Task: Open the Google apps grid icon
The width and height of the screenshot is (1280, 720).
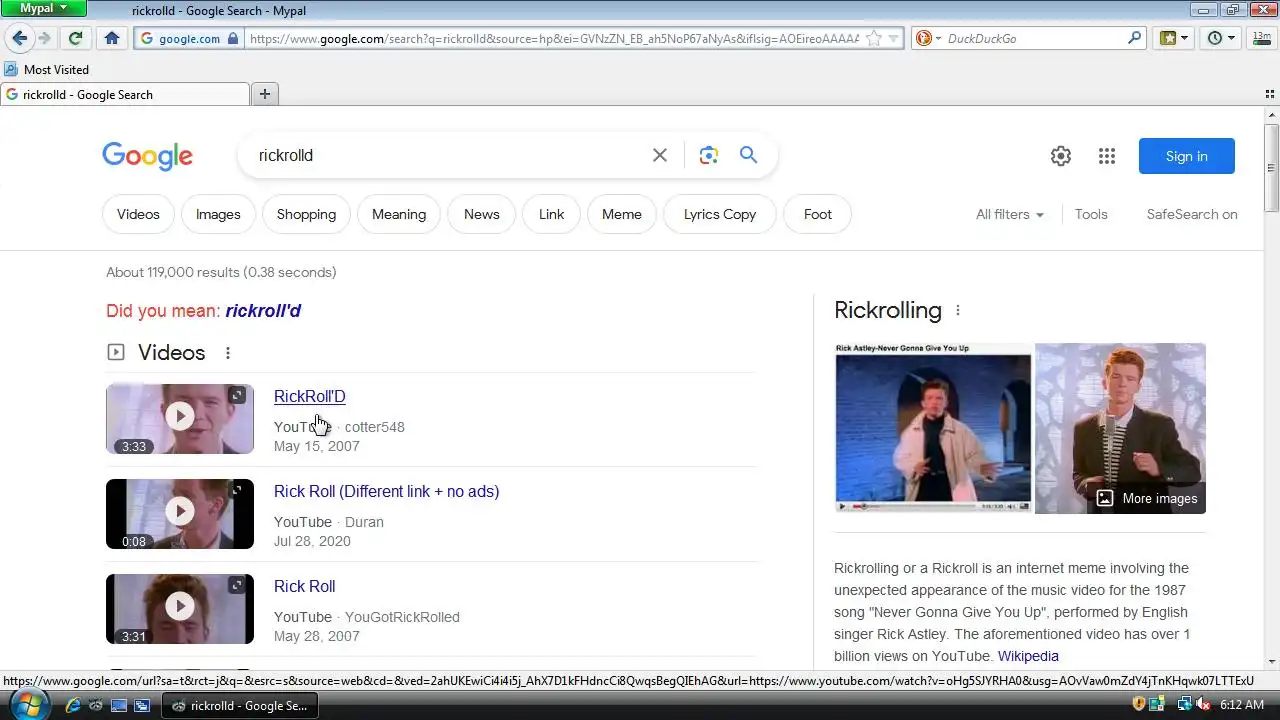Action: tap(1106, 156)
